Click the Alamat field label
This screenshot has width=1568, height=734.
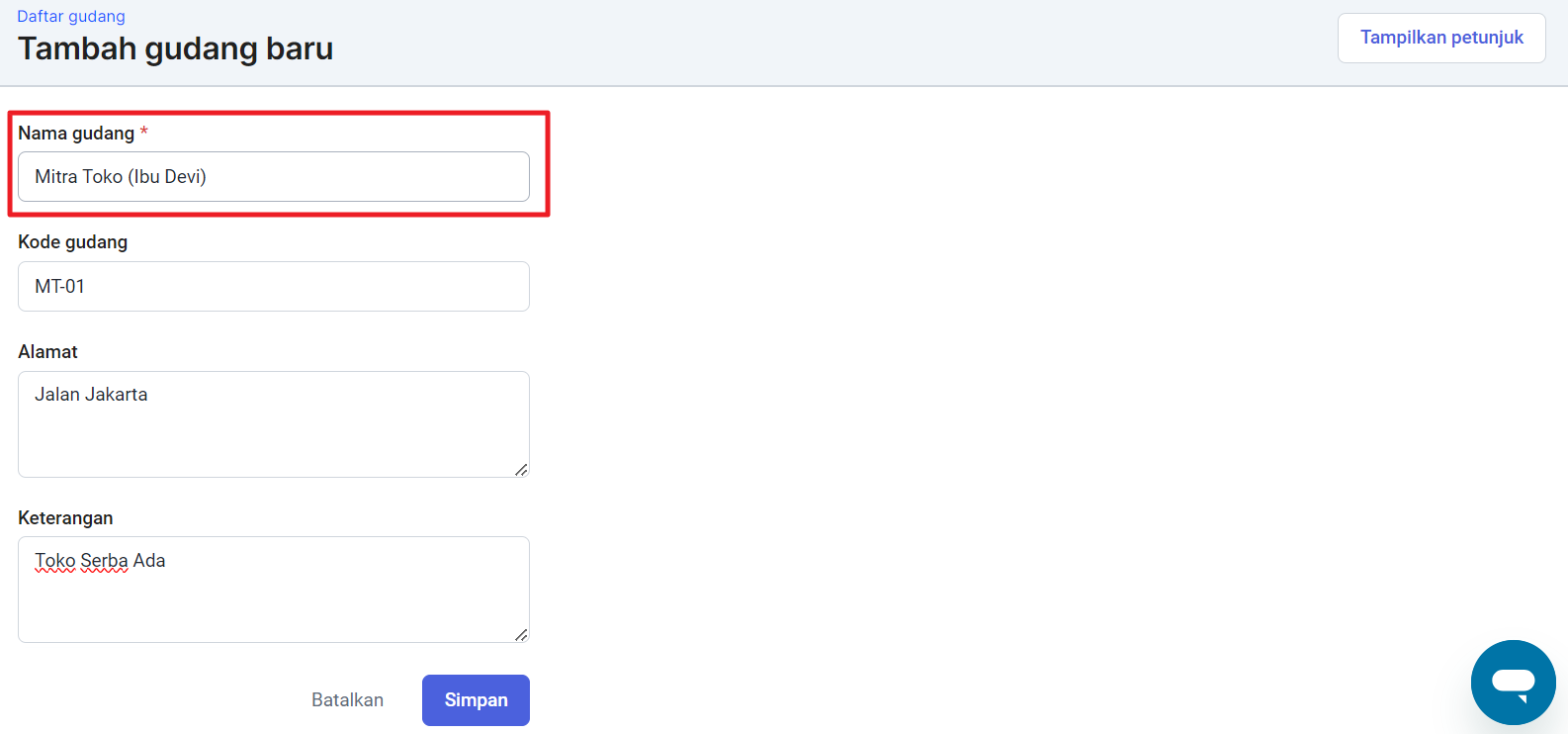coord(47,352)
